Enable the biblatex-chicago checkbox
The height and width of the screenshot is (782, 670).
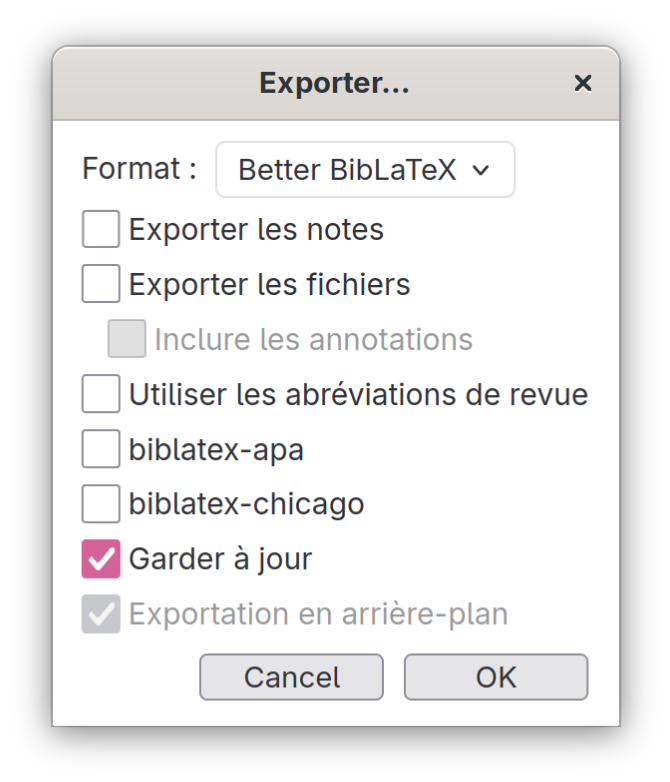pos(101,503)
